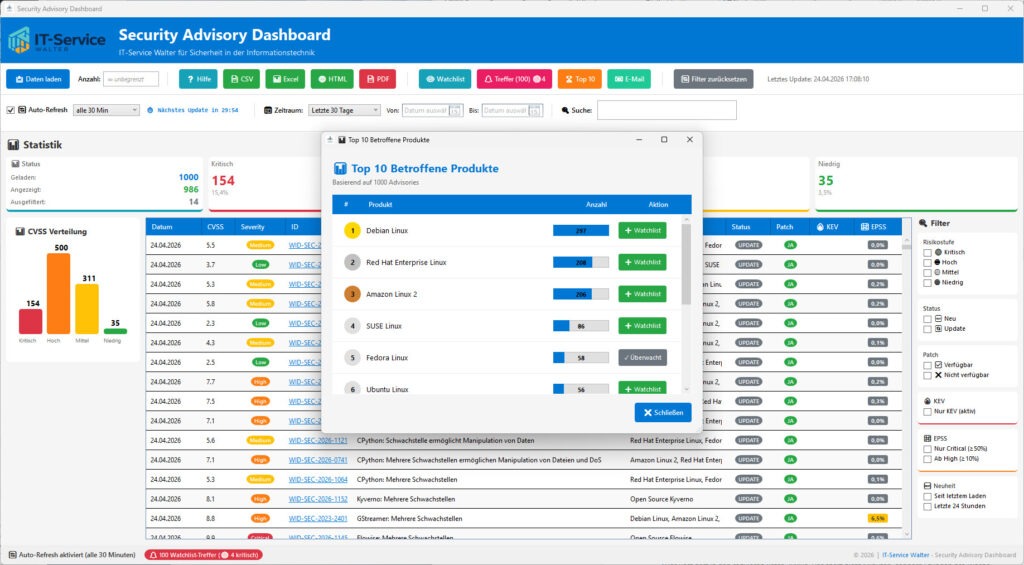
Task: Click yellow Mittel bar in CVSS Verteilung
Action: (87, 309)
